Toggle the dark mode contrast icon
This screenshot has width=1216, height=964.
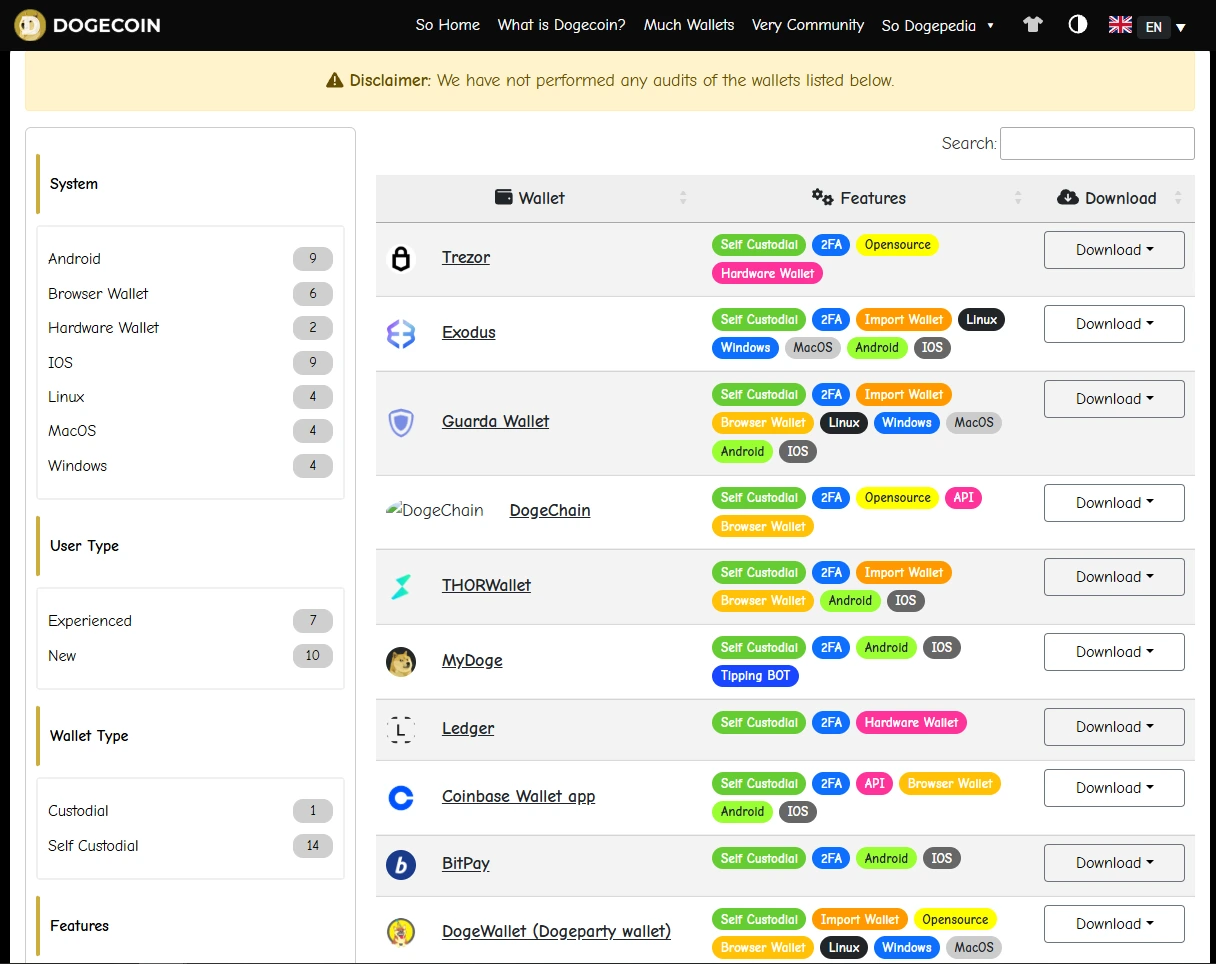1077,24
